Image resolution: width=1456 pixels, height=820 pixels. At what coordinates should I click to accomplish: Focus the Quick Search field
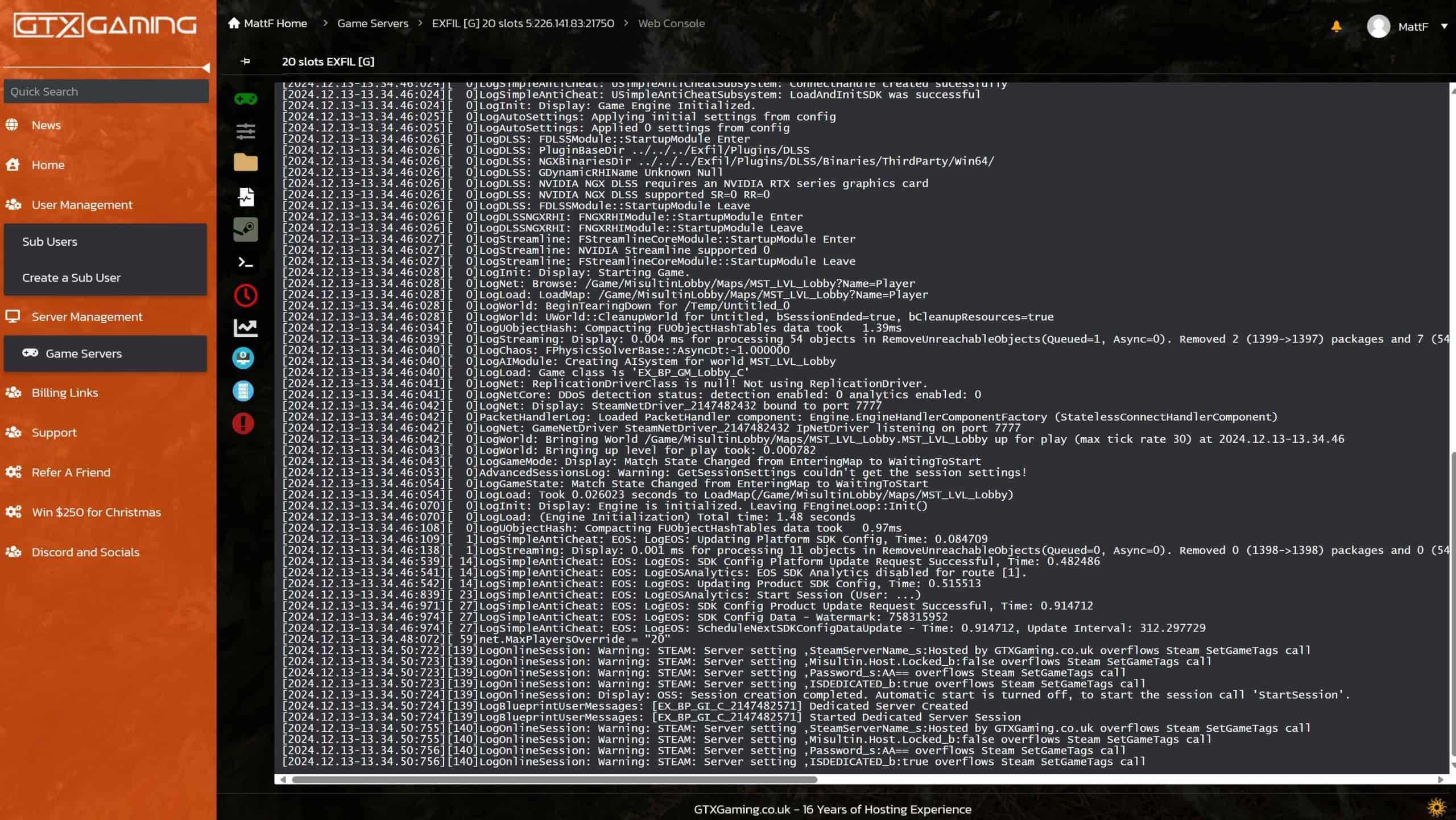(x=106, y=92)
